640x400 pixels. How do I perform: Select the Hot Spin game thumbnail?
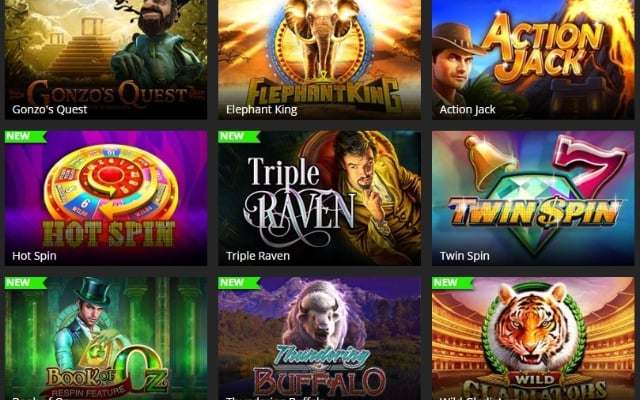coord(106,198)
